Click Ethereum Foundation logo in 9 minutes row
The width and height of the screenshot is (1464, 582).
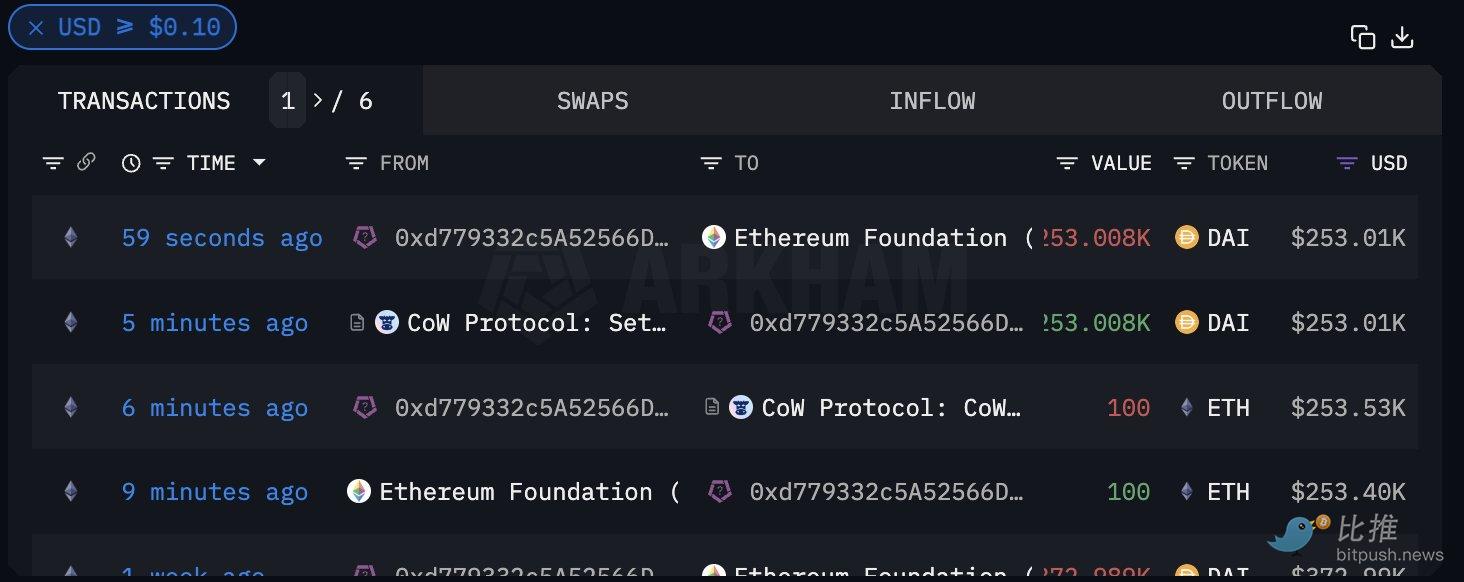359,492
